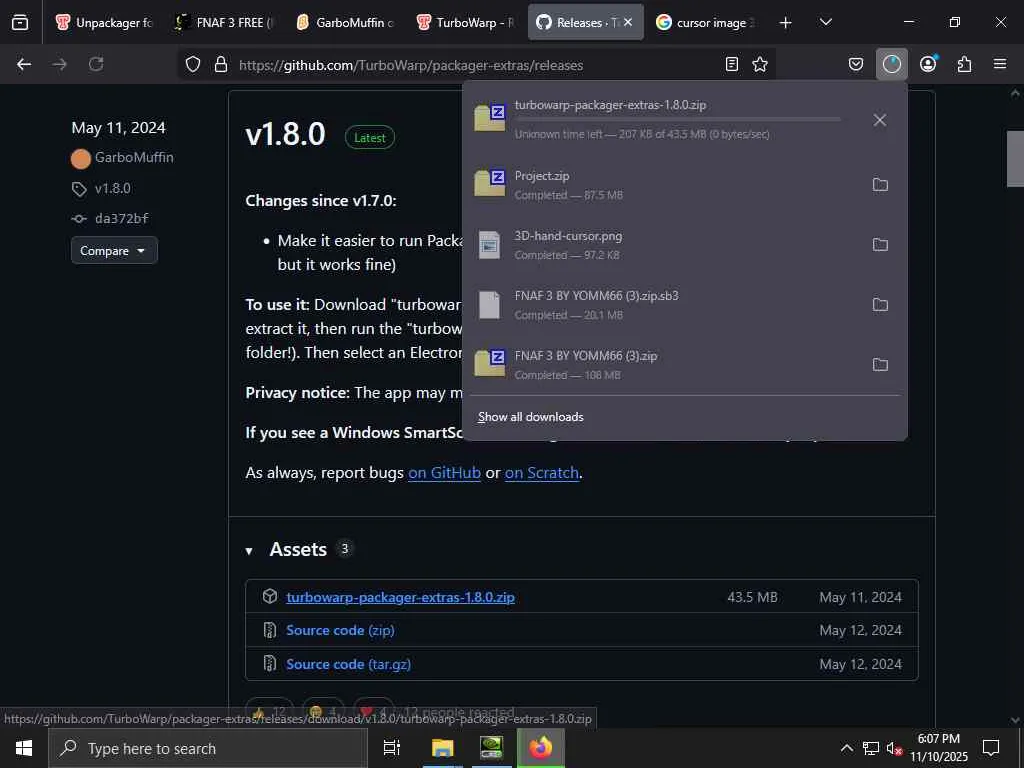Open the new tab plus button
The width and height of the screenshot is (1024, 768).
(x=786, y=23)
